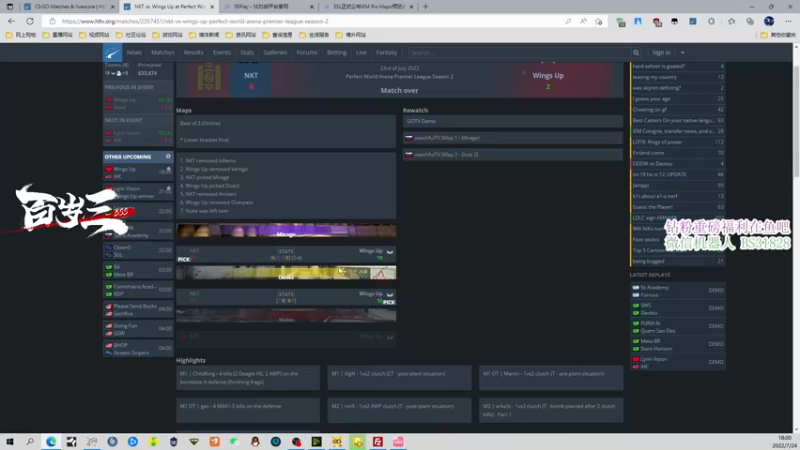Open forum thread 'Finland come'
Screen dimensions: 800x450
678,153
